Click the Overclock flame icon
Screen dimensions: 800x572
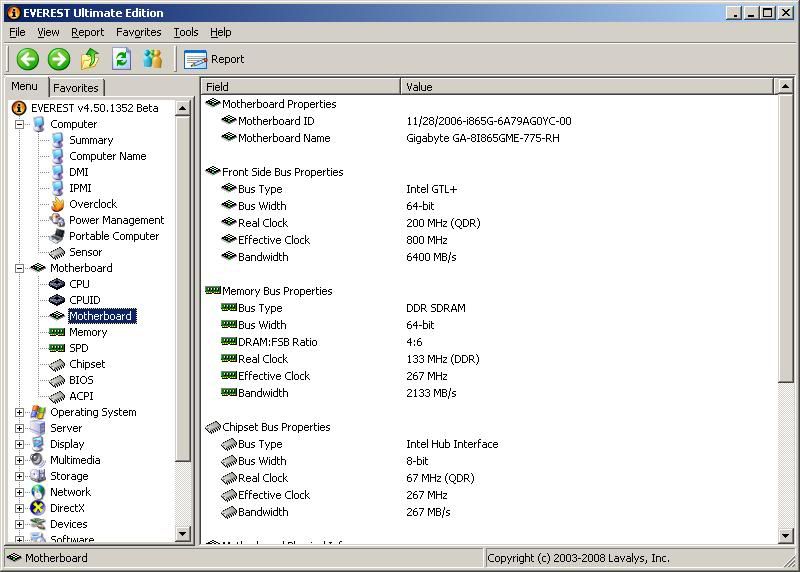[x=57, y=204]
